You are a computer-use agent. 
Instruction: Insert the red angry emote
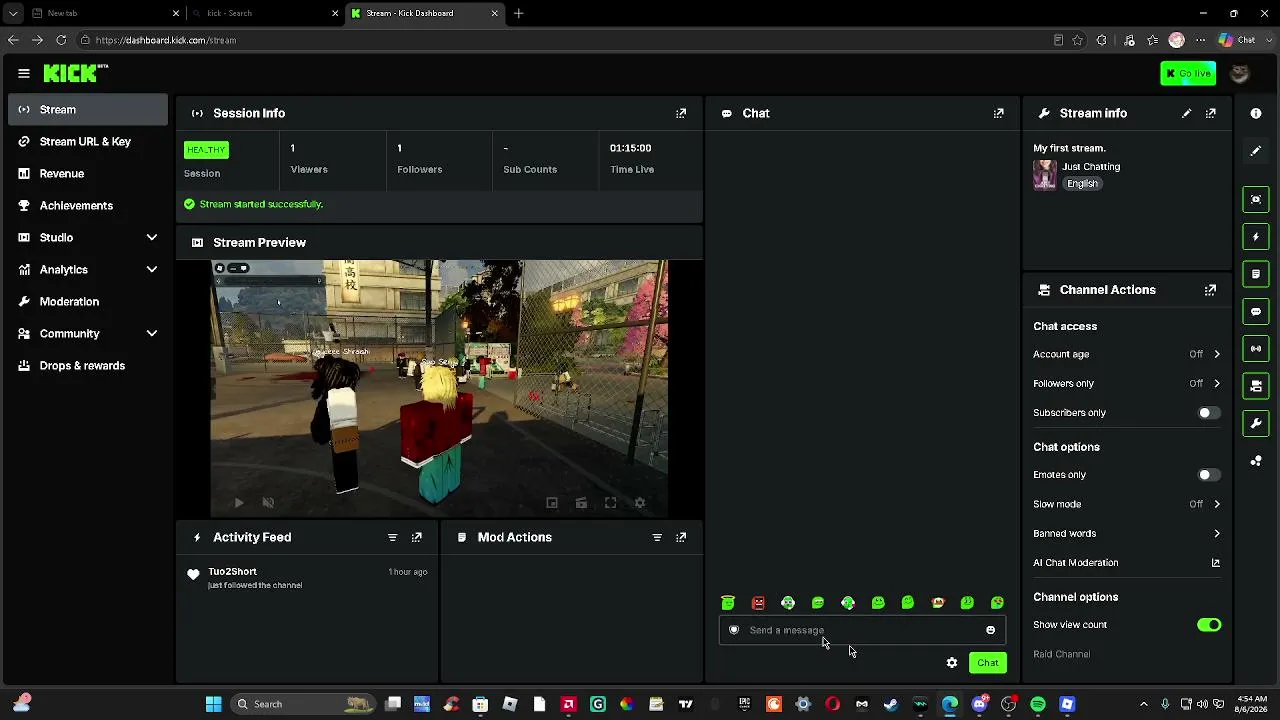click(x=758, y=602)
